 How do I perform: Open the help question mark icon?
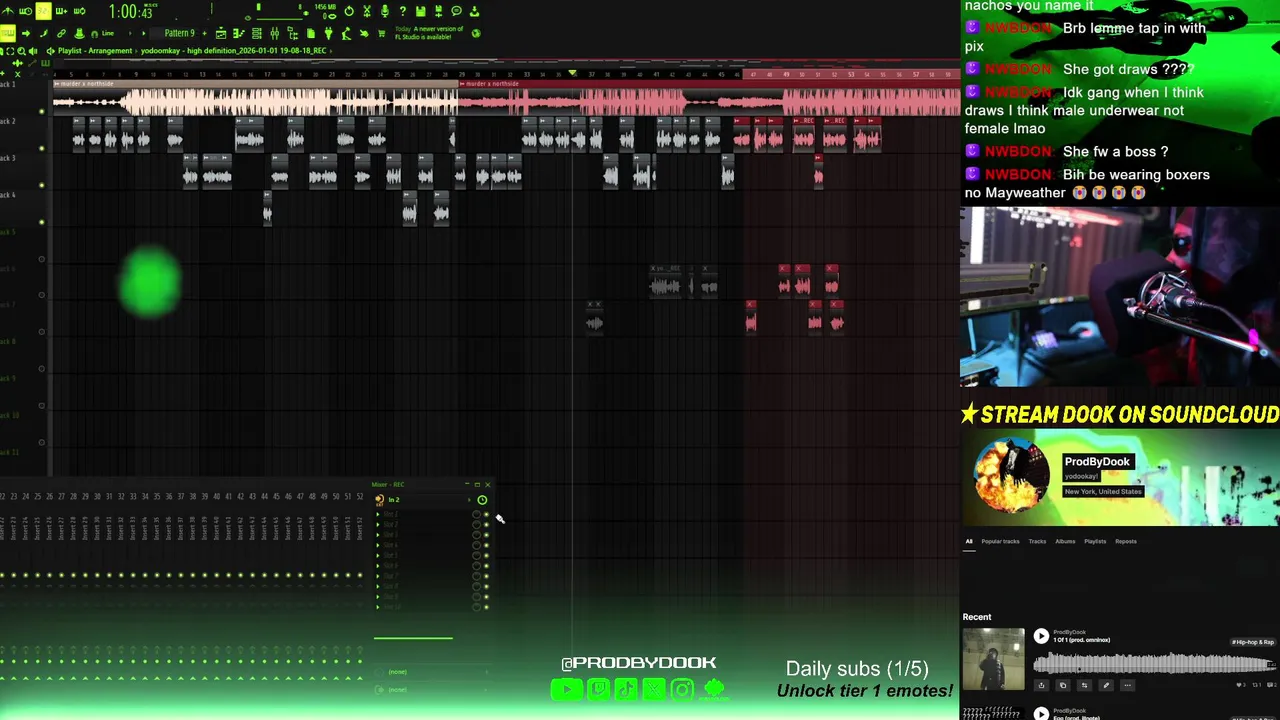pos(402,11)
